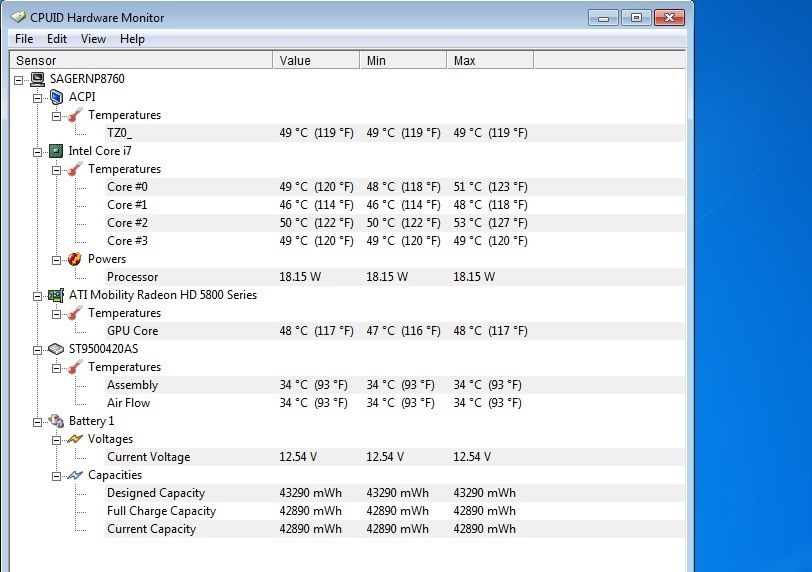Open the File menu

pos(24,39)
